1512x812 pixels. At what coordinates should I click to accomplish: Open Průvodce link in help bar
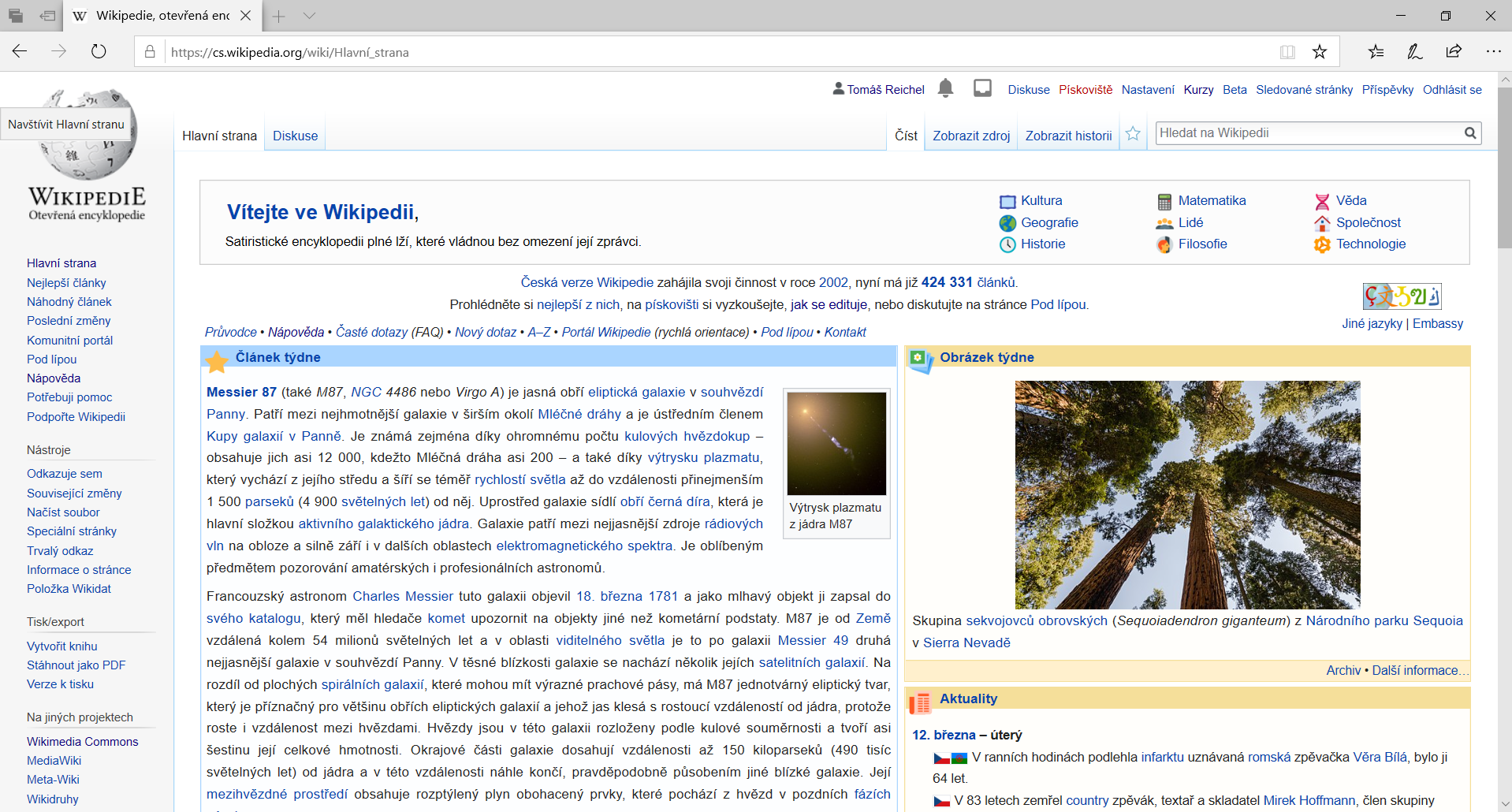click(x=231, y=332)
